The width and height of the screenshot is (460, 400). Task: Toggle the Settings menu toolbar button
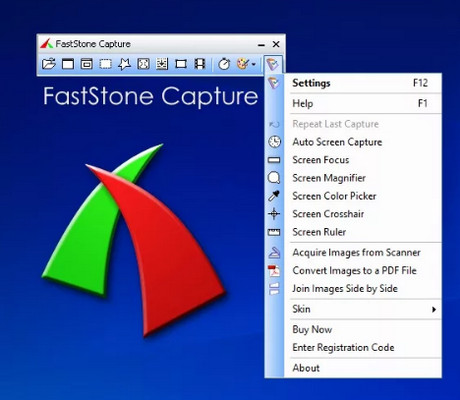[273, 64]
